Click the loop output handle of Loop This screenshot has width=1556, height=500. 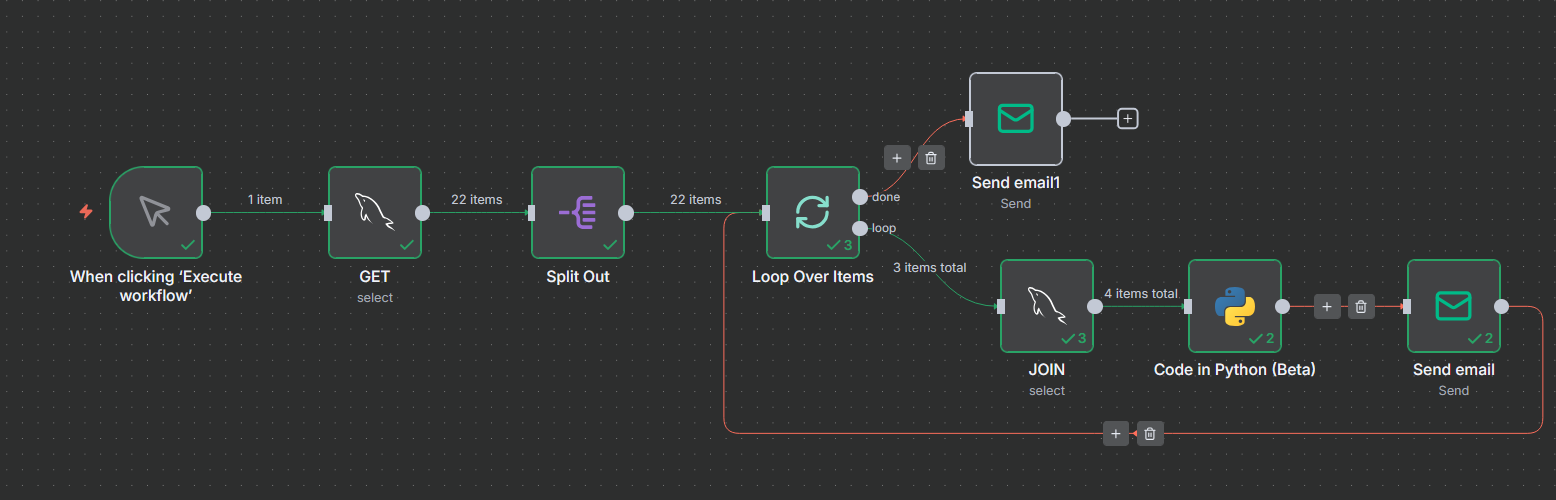point(860,228)
